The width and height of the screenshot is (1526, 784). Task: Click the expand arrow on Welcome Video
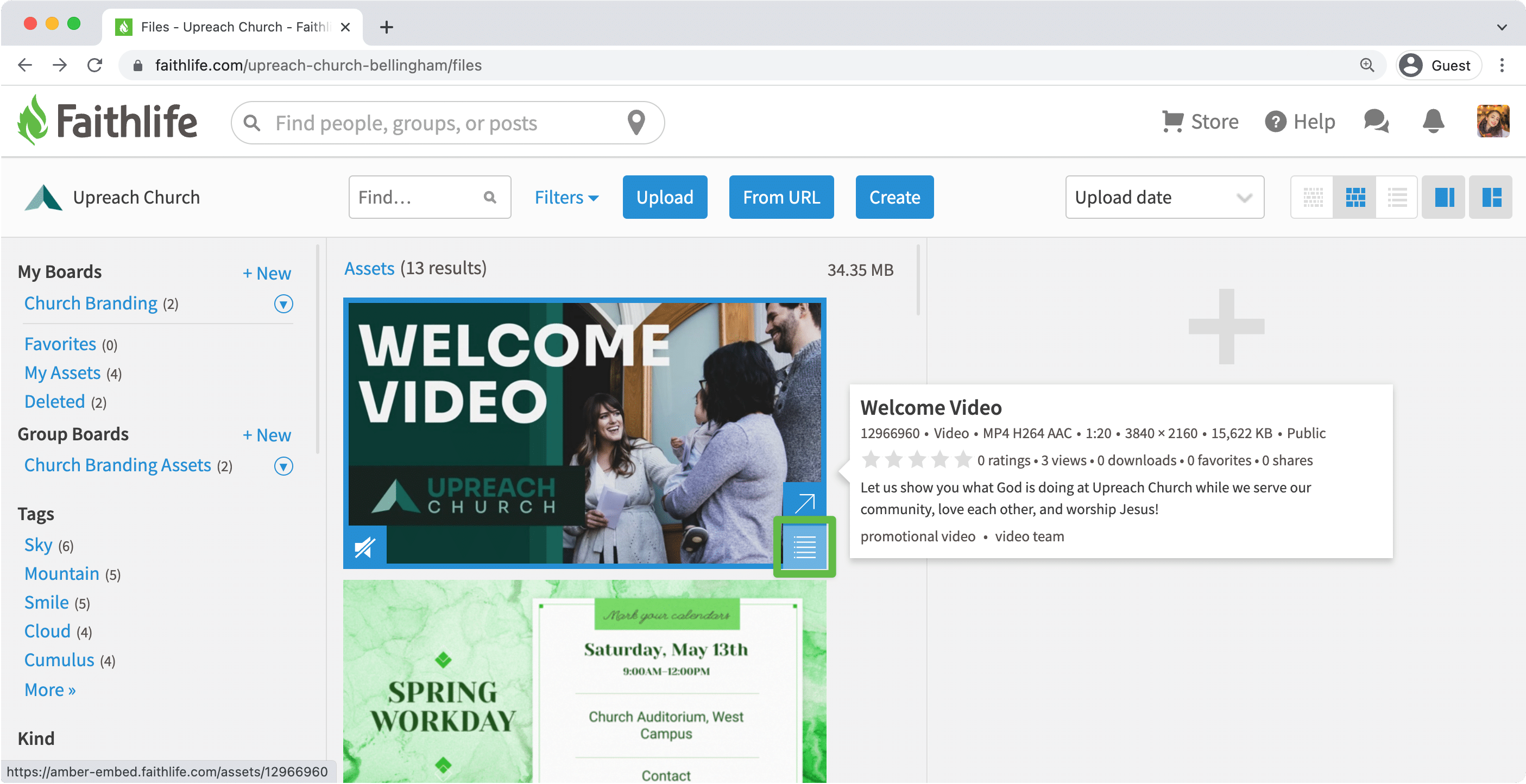point(804,503)
